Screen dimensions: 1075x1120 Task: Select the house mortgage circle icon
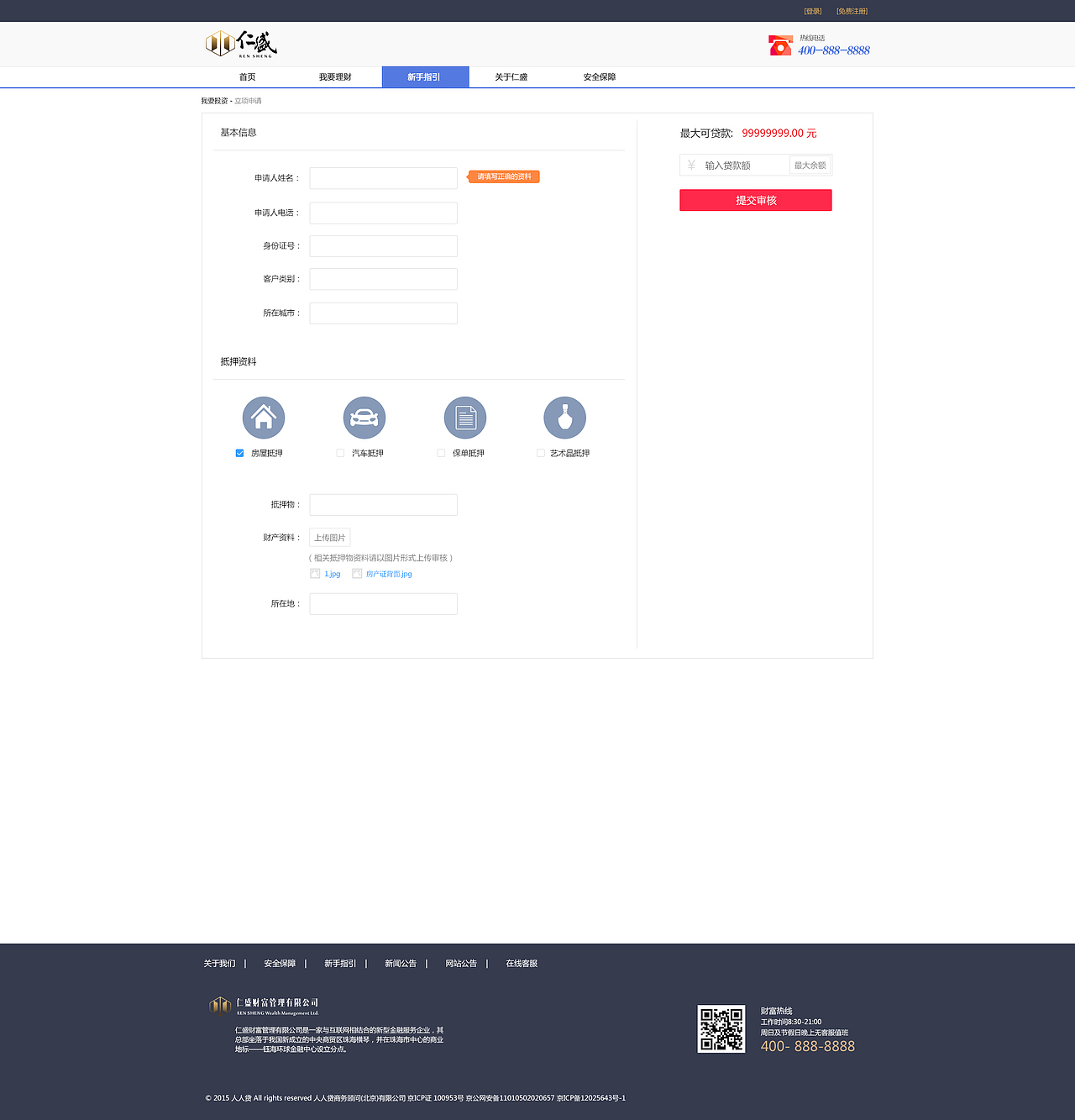(264, 418)
